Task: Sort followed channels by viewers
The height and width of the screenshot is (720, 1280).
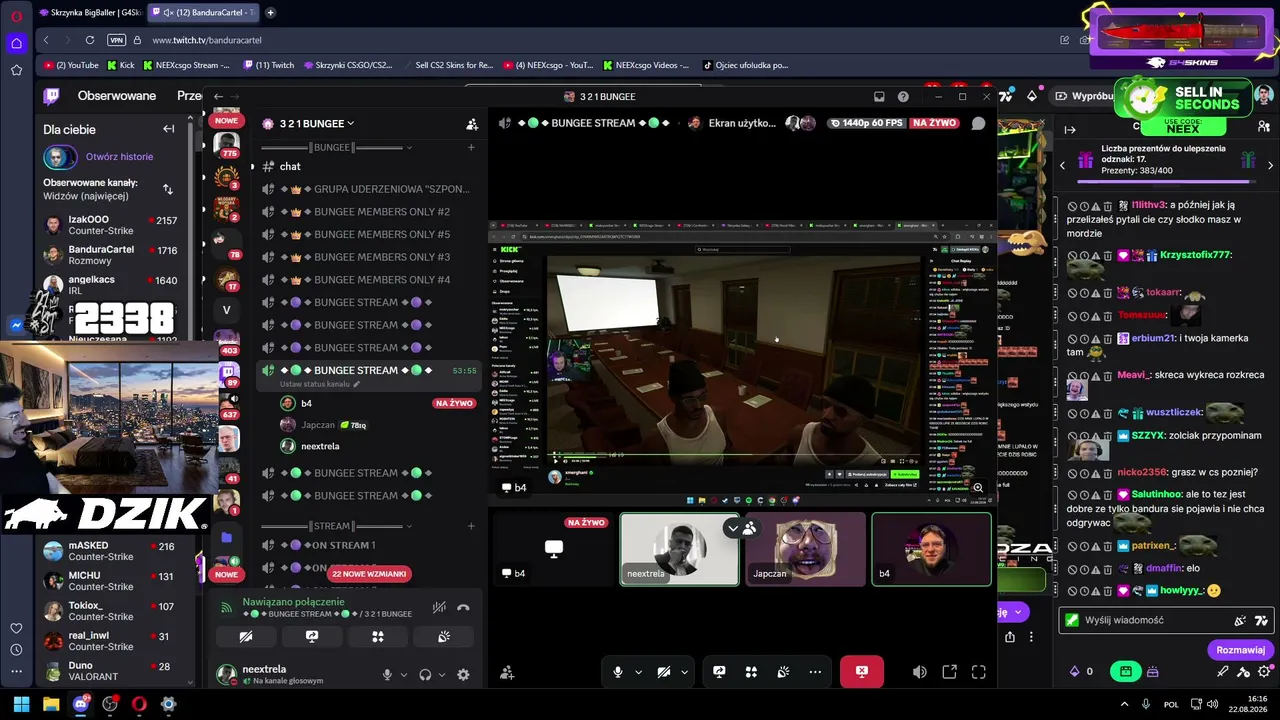Action: point(168,189)
